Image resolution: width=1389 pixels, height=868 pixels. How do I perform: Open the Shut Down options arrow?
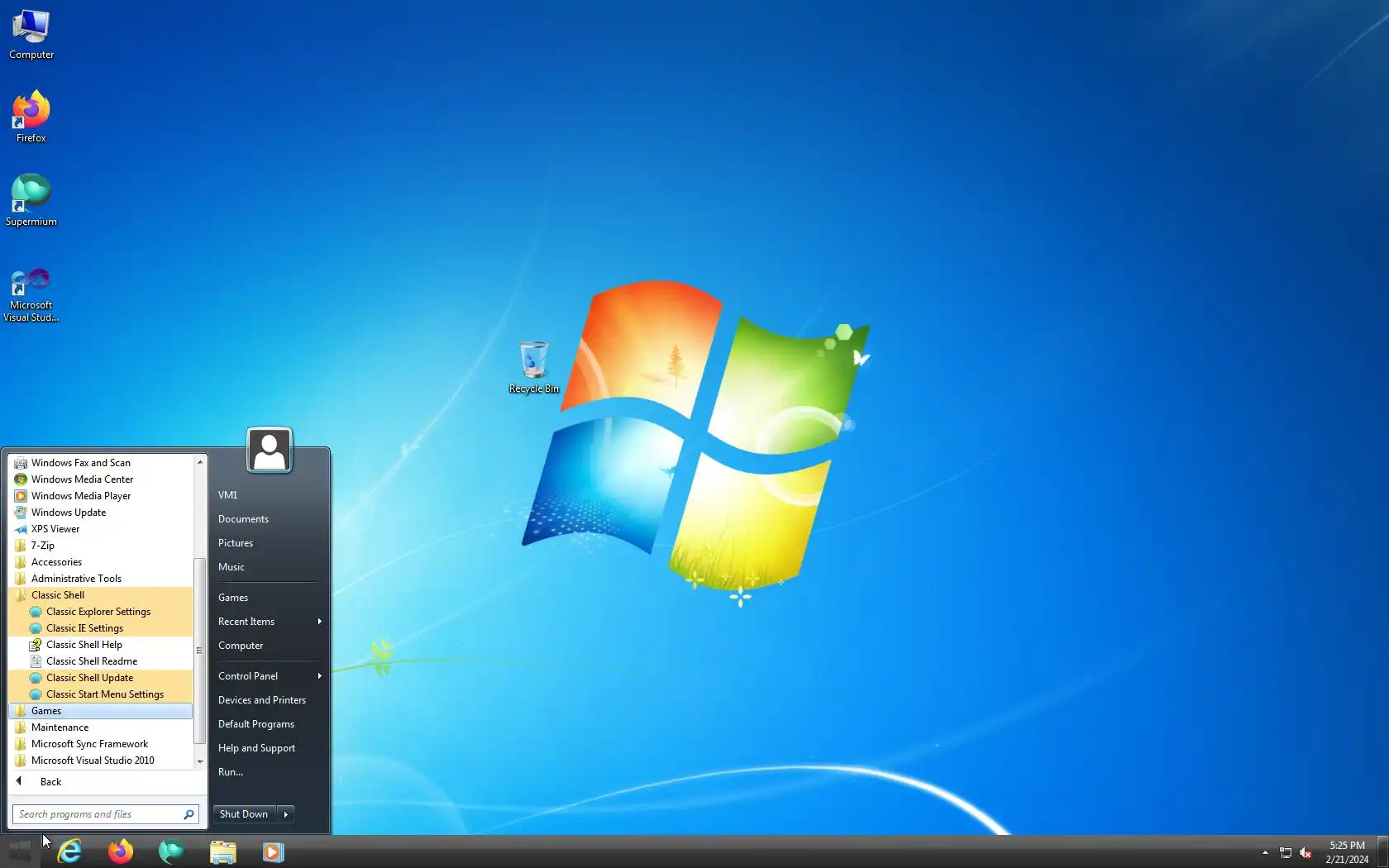point(286,814)
